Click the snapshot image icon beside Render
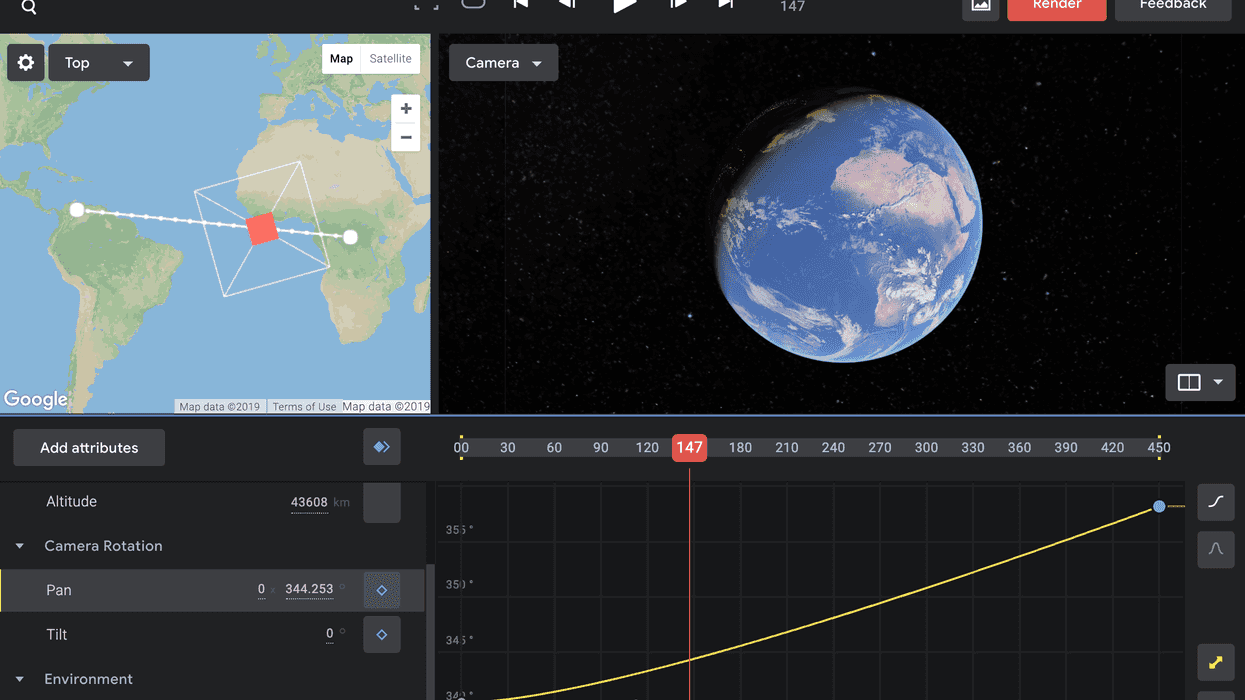1245x700 pixels. click(981, 6)
